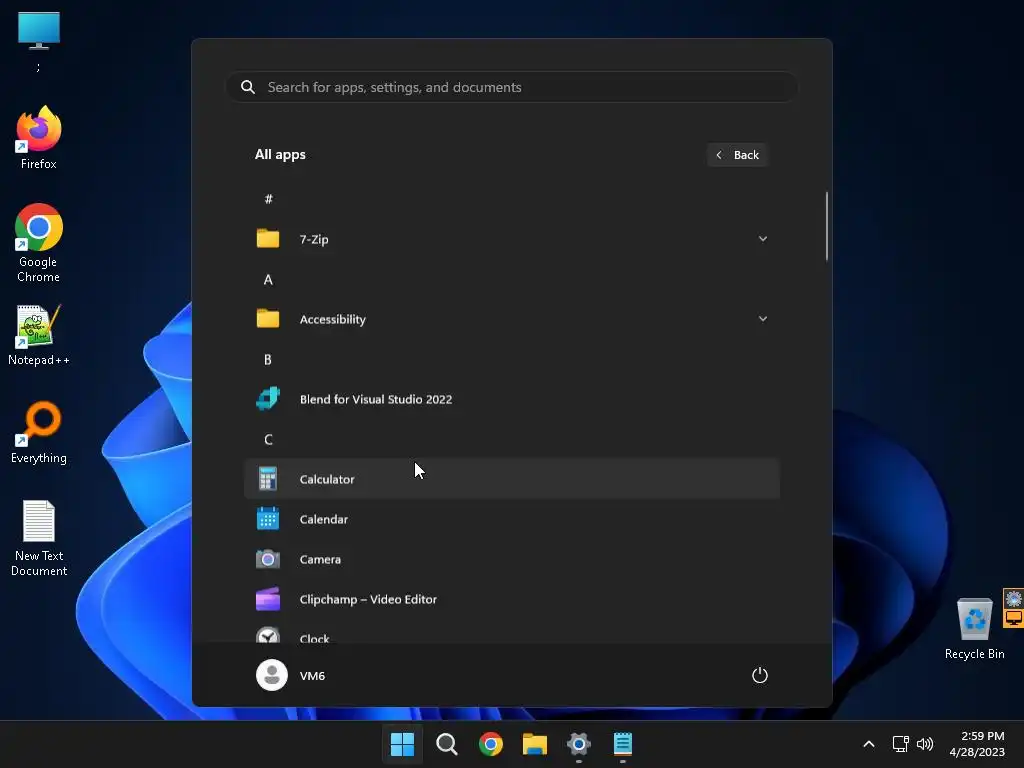The width and height of the screenshot is (1024, 768).
Task: Select the Notepad++ desktop shortcut
Action: (x=39, y=334)
